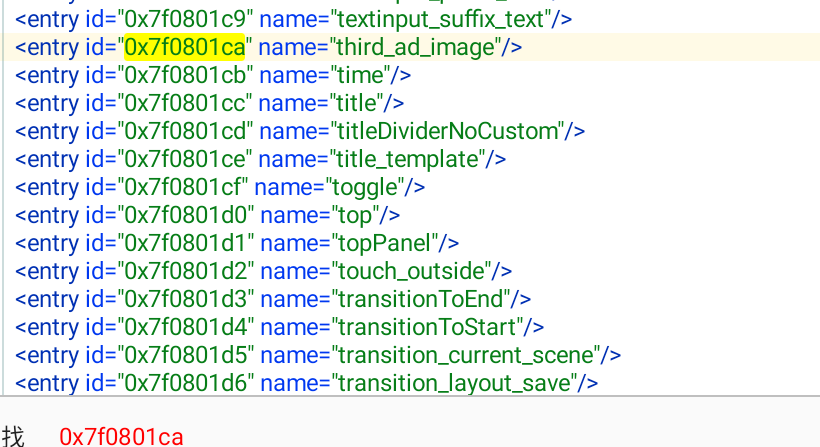Click the title_template entry line

(x=260, y=159)
